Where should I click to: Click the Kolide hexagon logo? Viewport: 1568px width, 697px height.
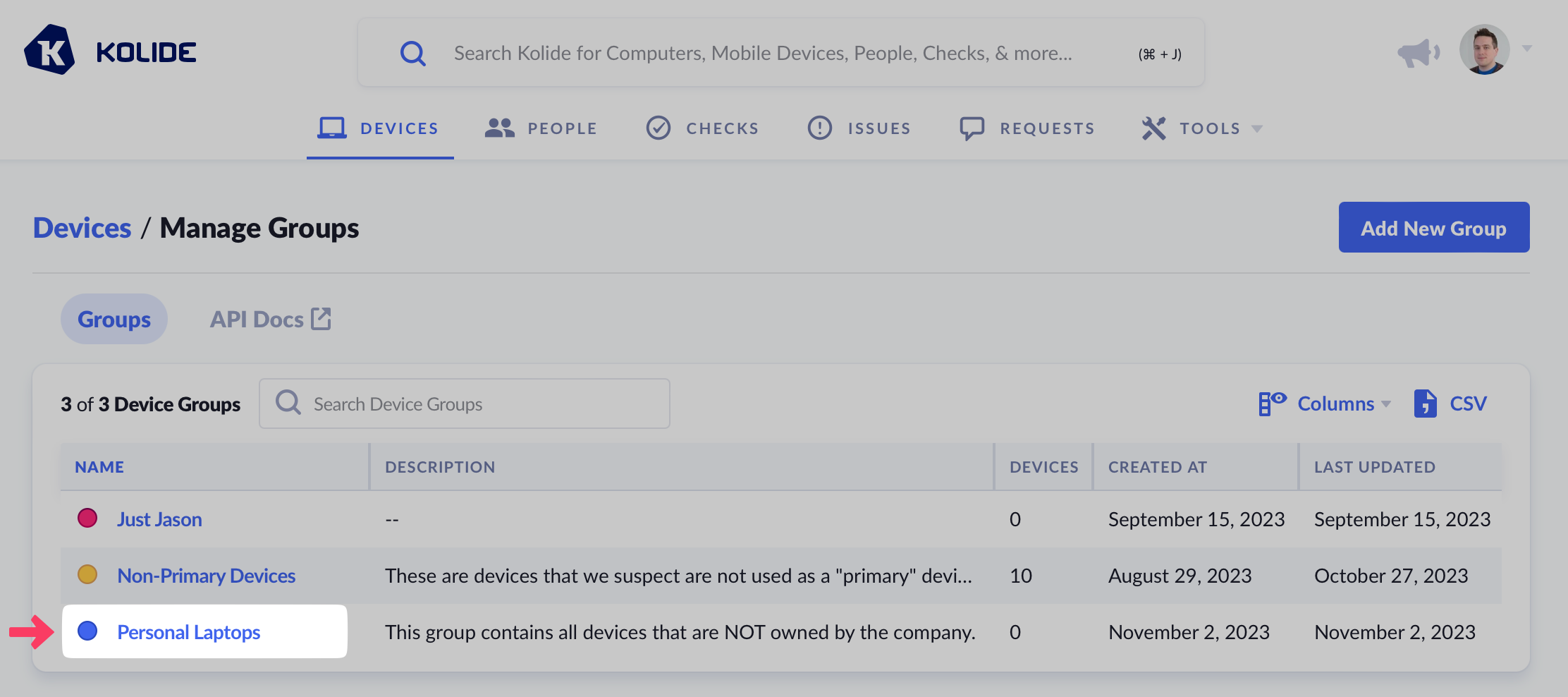coord(49,51)
